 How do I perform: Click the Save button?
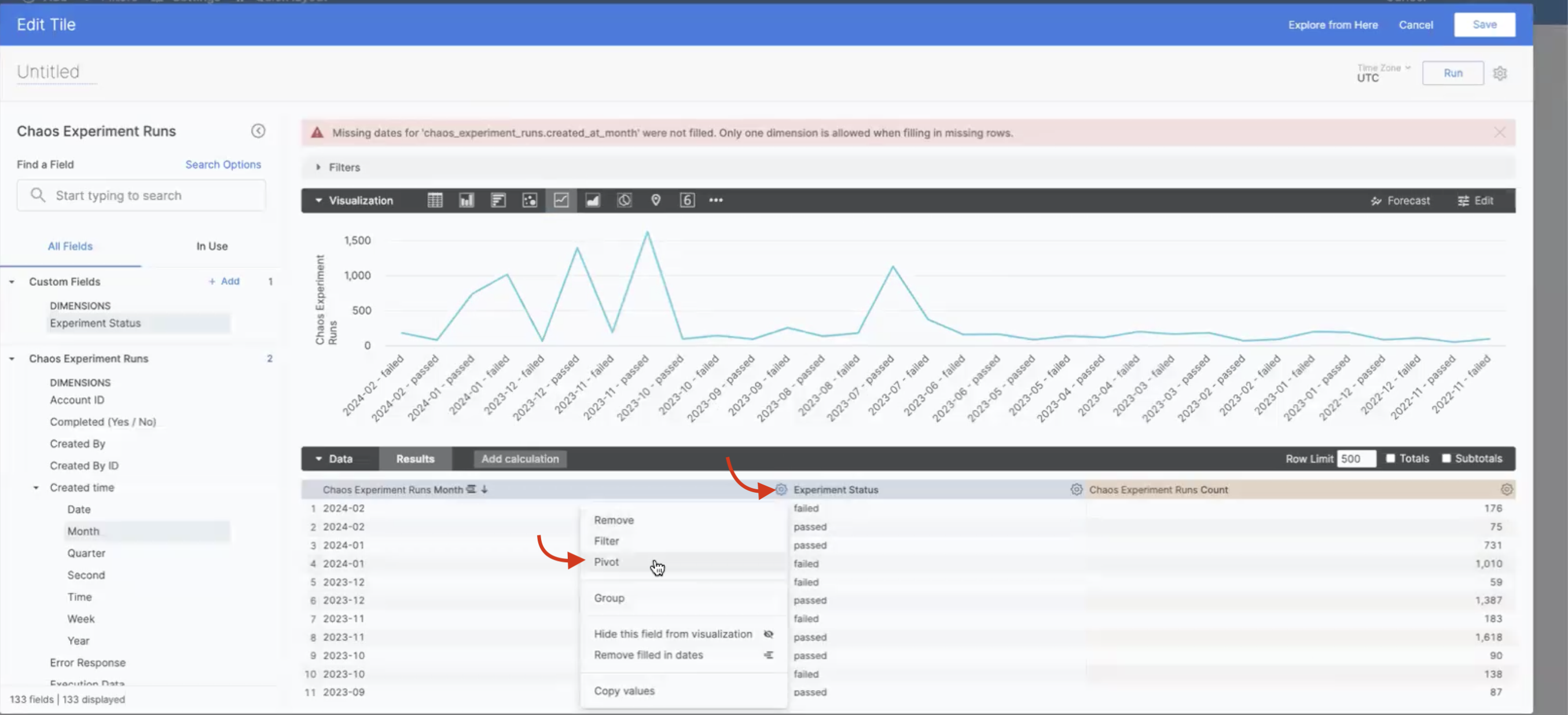point(1484,24)
